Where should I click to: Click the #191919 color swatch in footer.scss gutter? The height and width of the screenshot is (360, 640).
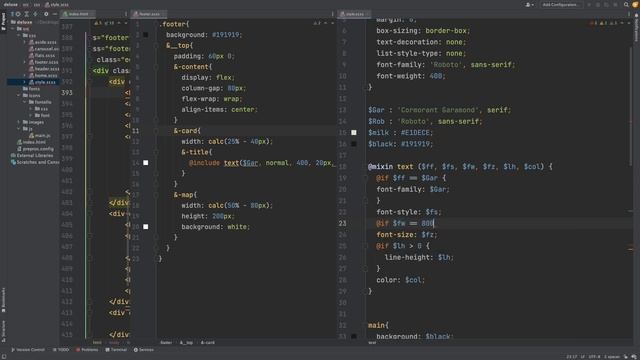tap(146, 35)
